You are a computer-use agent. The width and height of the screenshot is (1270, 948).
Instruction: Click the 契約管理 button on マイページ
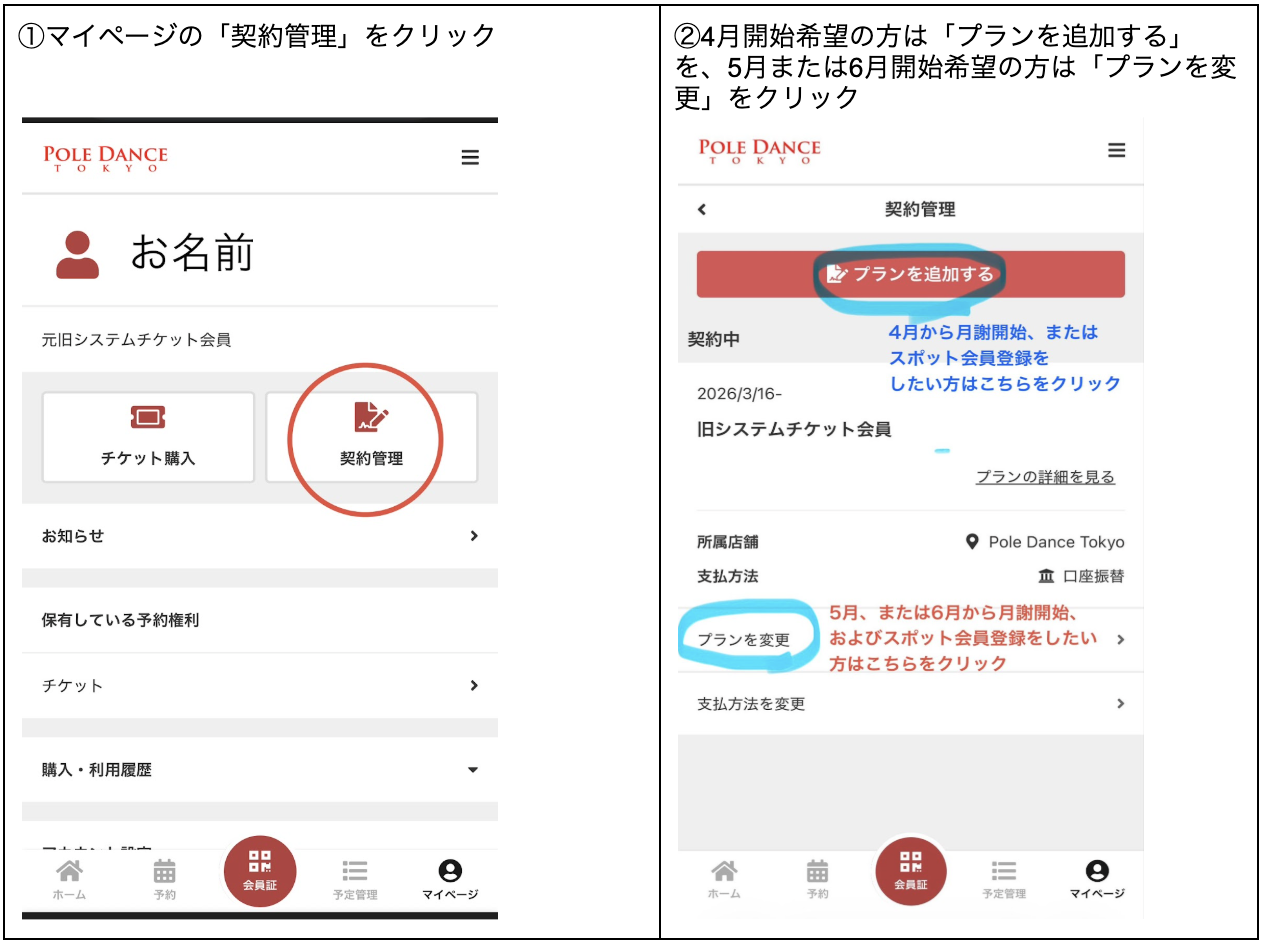(371, 437)
